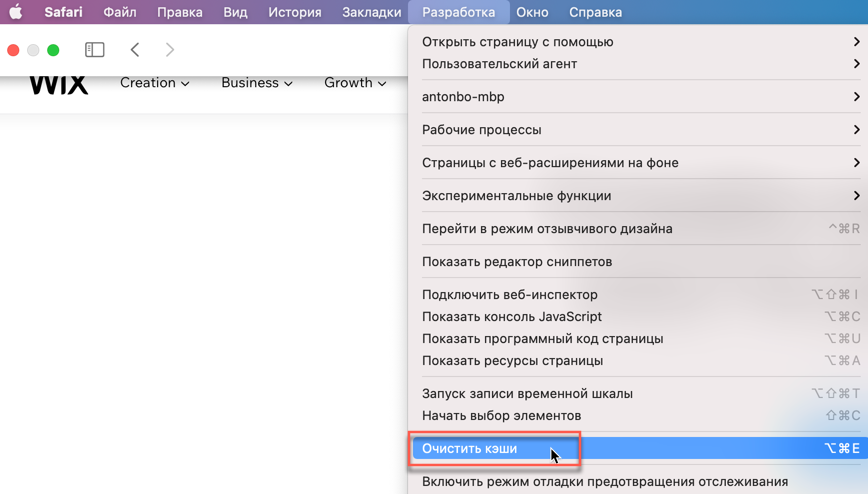Expand the Creation dropdown on Wix
Image resolution: width=868 pixels, height=494 pixels.
click(x=154, y=83)
